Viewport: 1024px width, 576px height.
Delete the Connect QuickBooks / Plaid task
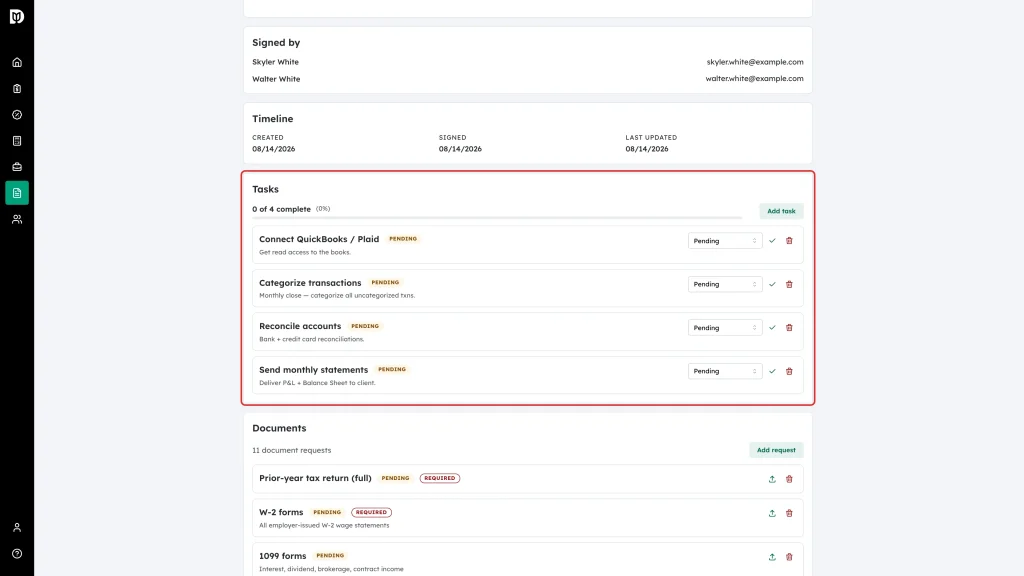tap(789, 241)
